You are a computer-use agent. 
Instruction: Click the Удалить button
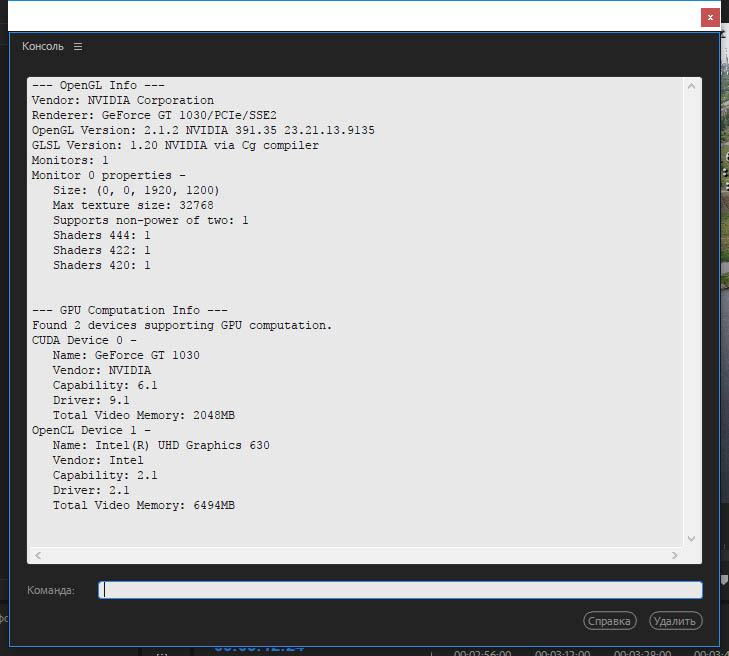coord(676,621)
